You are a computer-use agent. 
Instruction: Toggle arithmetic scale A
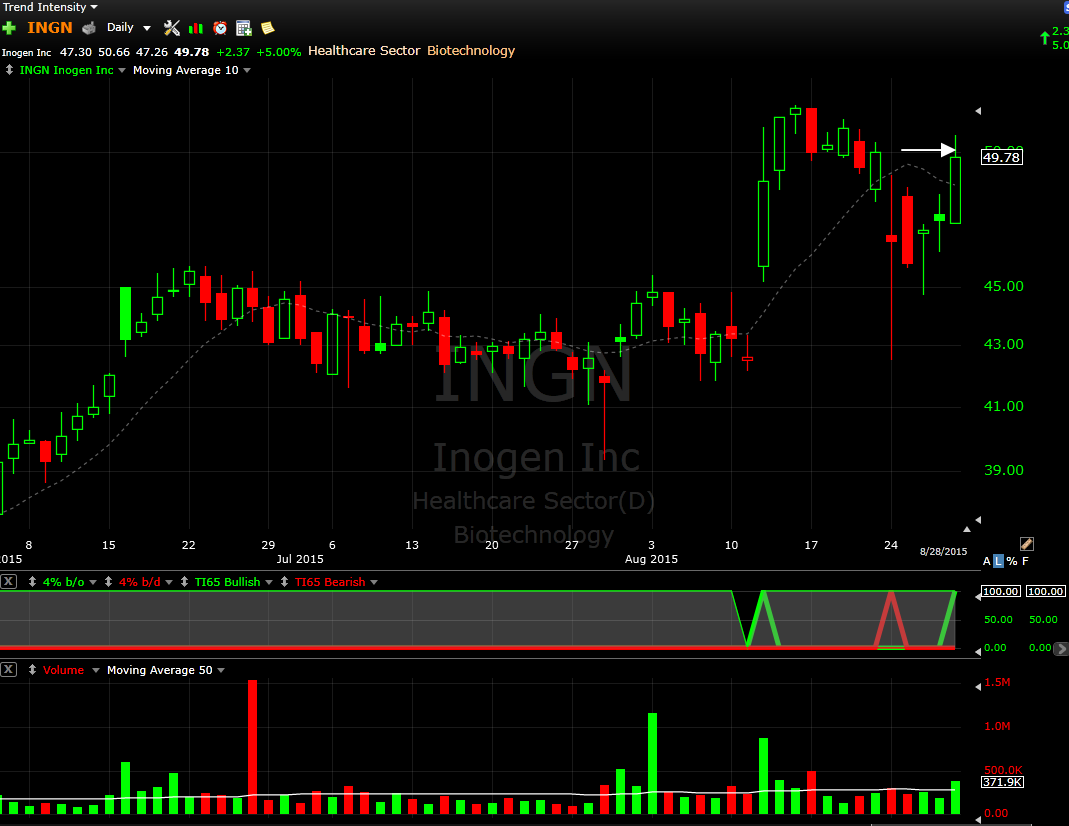(987, 561)
